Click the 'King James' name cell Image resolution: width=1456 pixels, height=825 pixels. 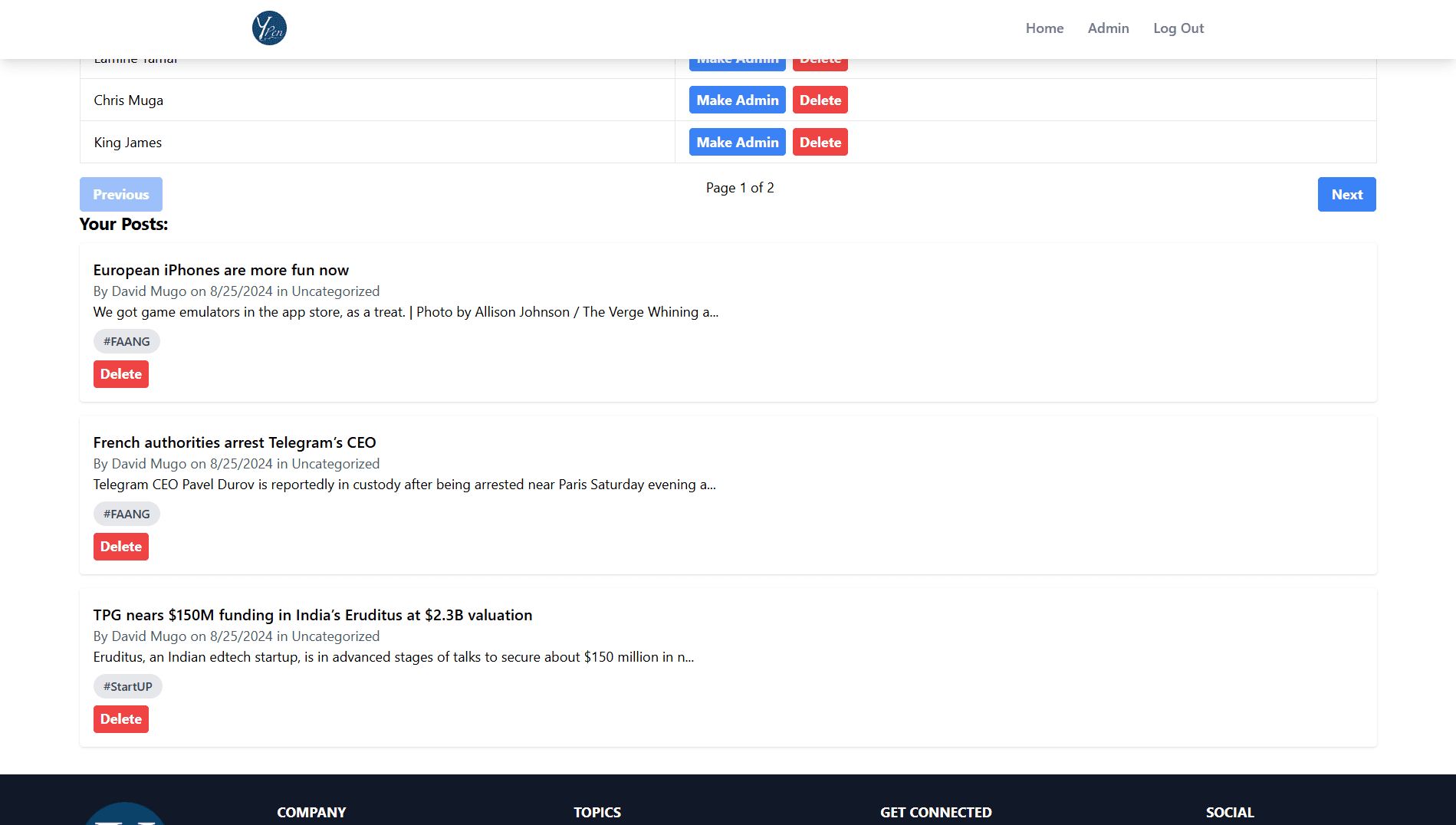point(377,142)
